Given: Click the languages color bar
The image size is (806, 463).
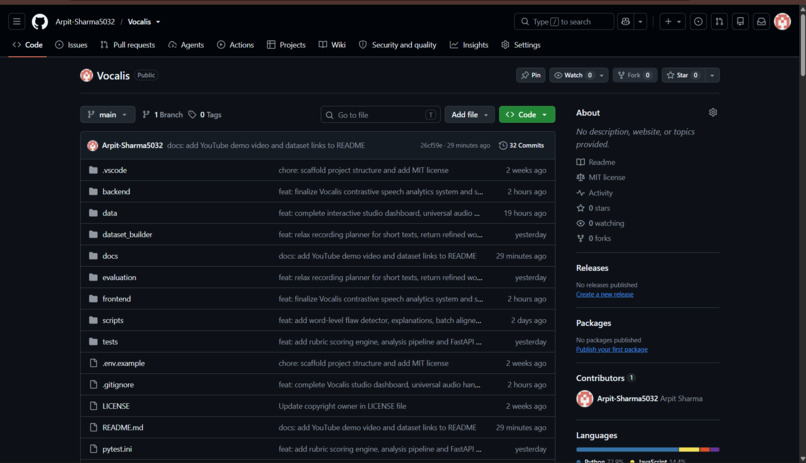Looking at the screenshot, I should pyautogui.click(x=648, y=450).
